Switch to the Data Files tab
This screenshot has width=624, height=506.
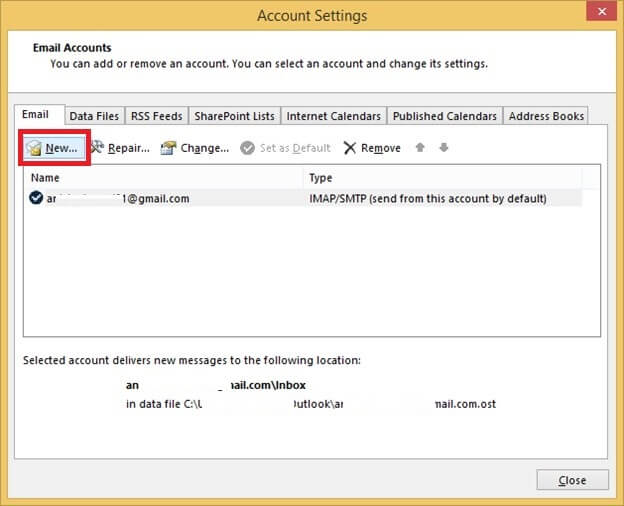pos(94,116)
